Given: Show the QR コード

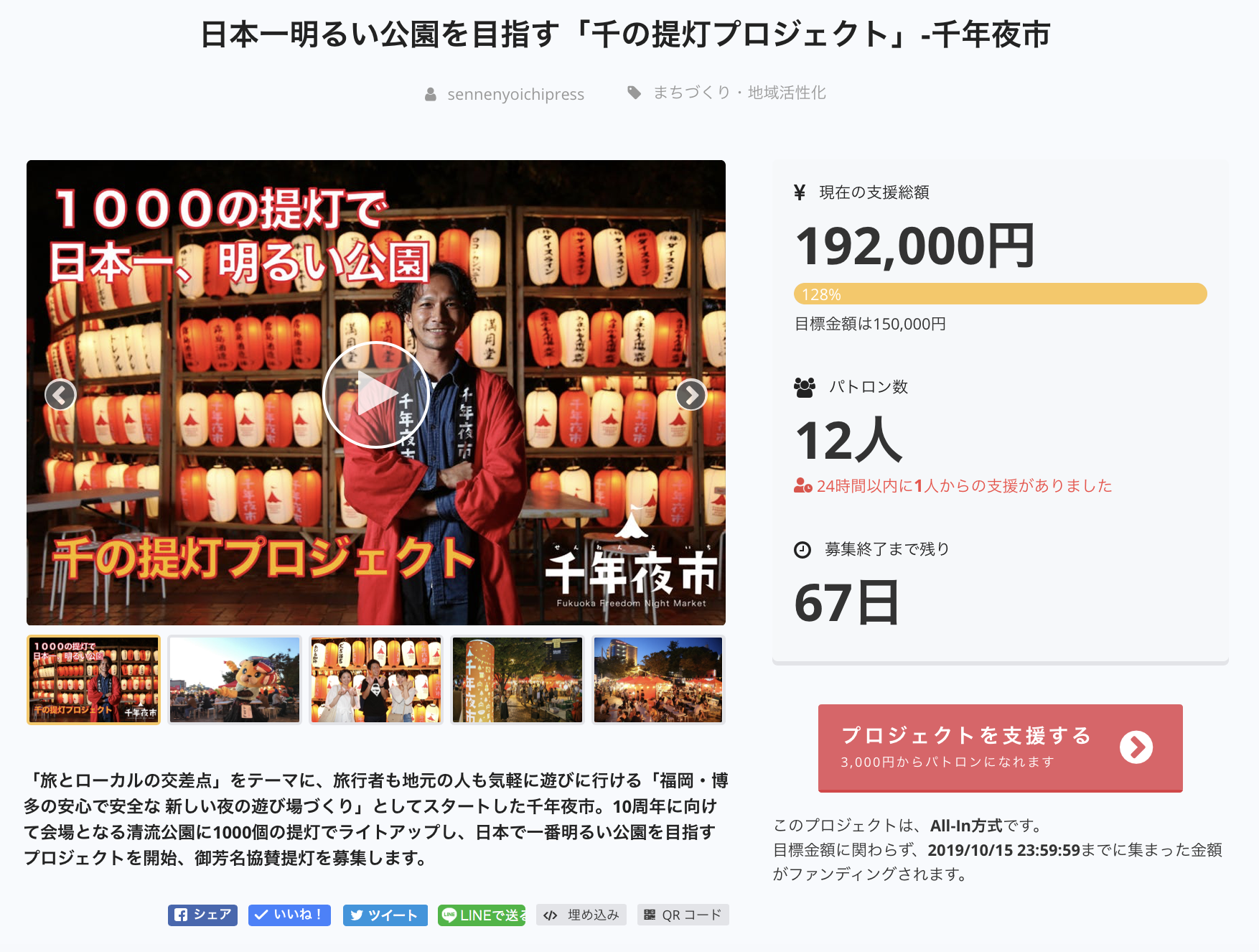Looking at the screenshot, I should [x=683, y=915].
